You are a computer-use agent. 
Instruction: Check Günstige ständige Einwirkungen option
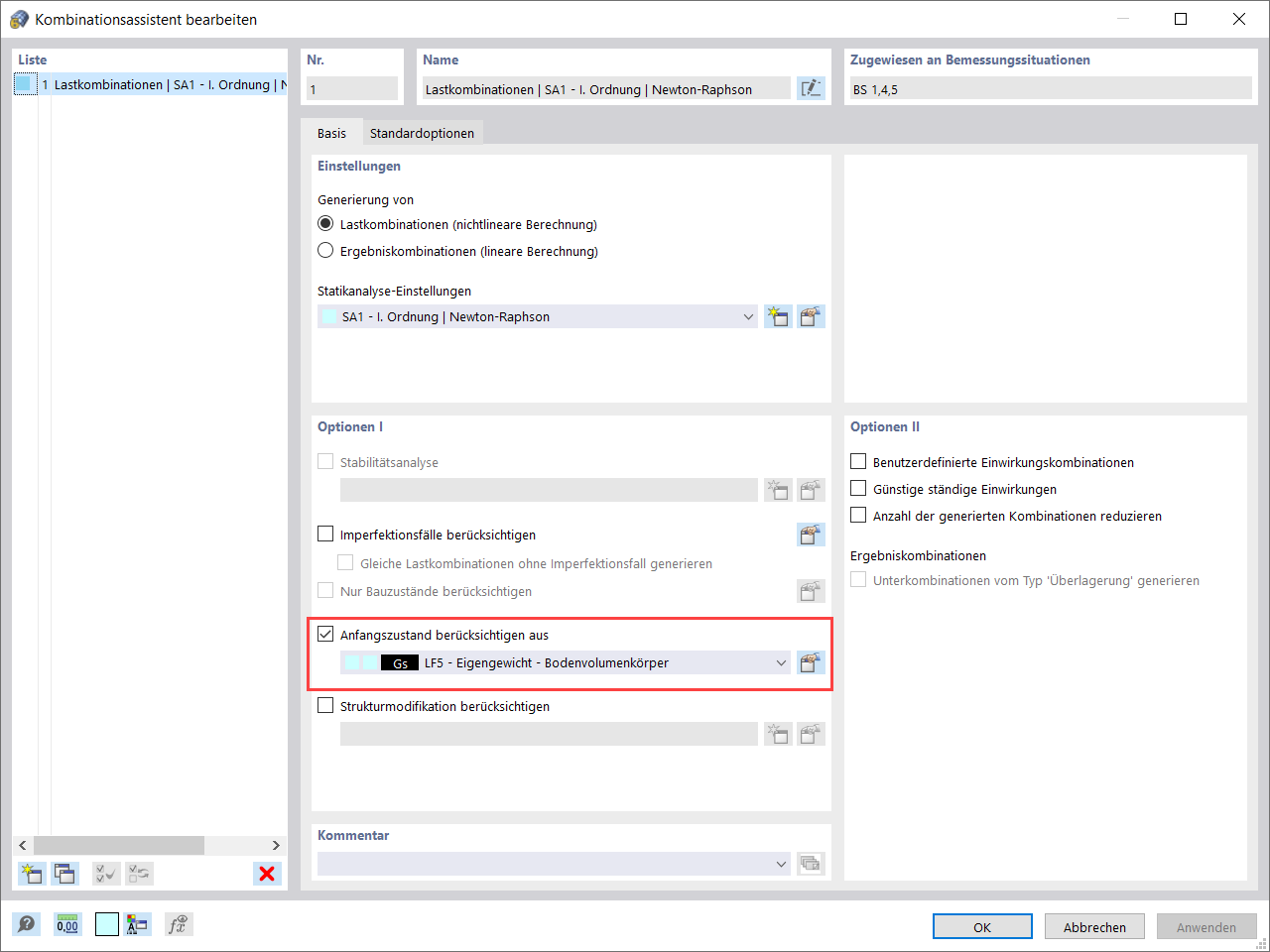coord(858,489)
